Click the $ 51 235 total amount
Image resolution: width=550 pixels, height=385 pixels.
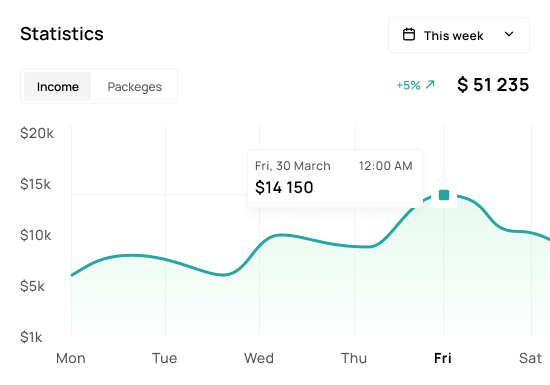(493, 85)
